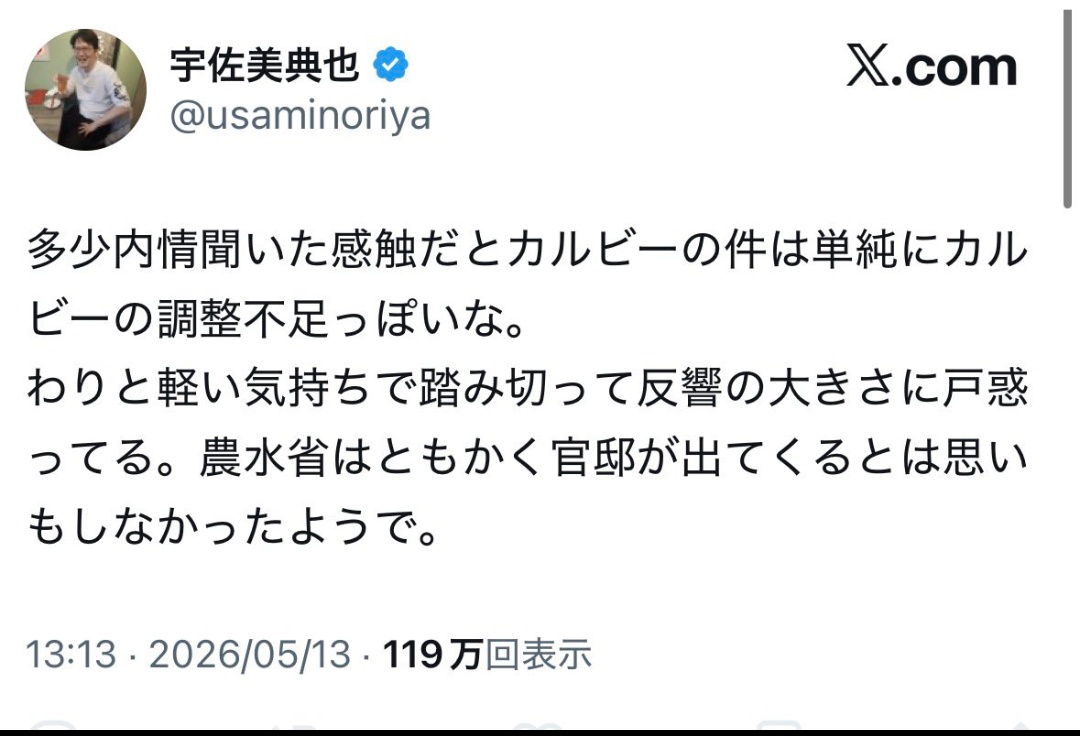The height and width of the screenshot is (736, 1080).
Task: Click the tweet line starting 多少内情聞いた
Action: click(x=528, y=249)
